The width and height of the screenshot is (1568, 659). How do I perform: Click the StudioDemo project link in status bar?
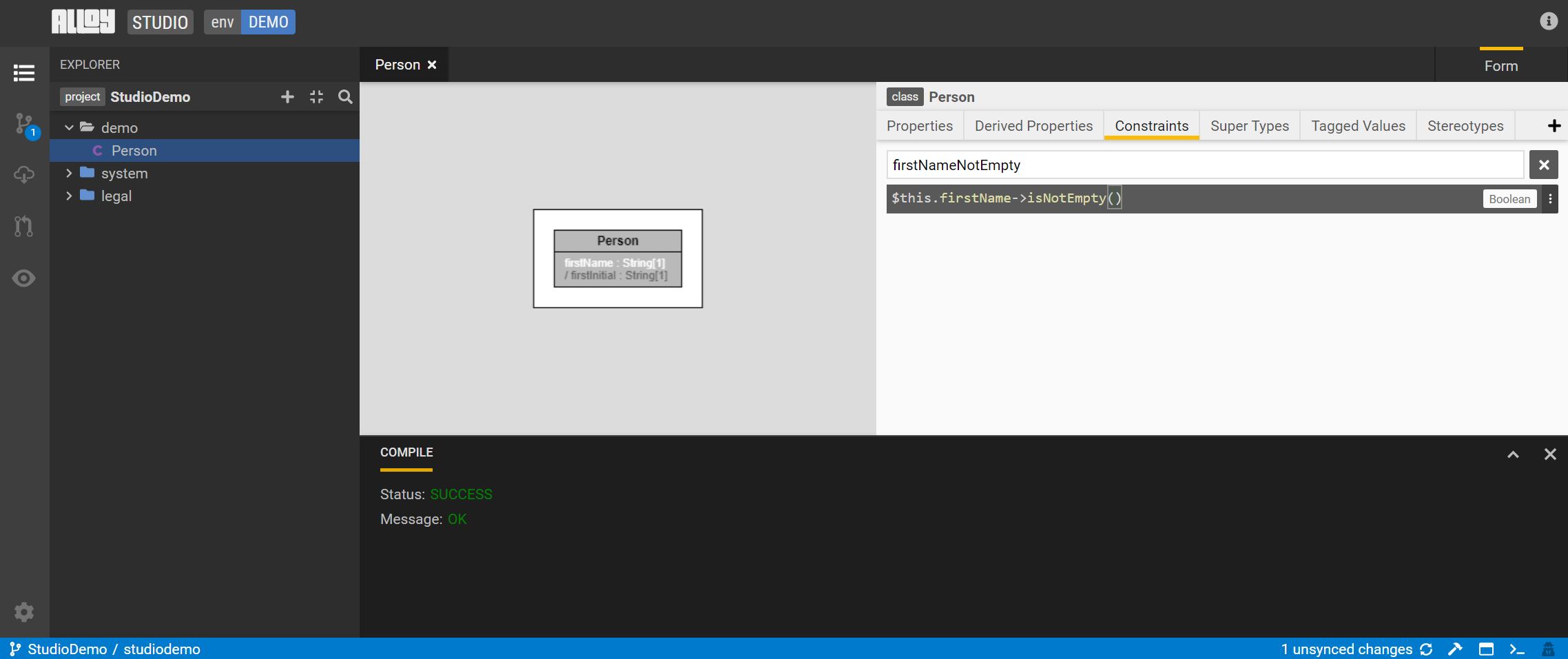[68, 649]
